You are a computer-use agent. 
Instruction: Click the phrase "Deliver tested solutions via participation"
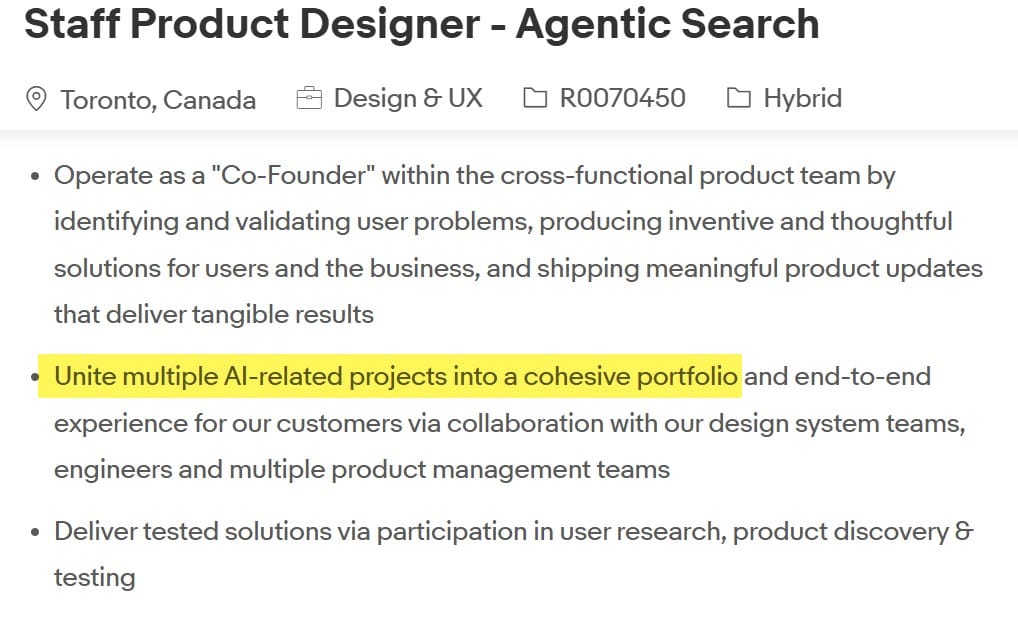click(292, 531)
